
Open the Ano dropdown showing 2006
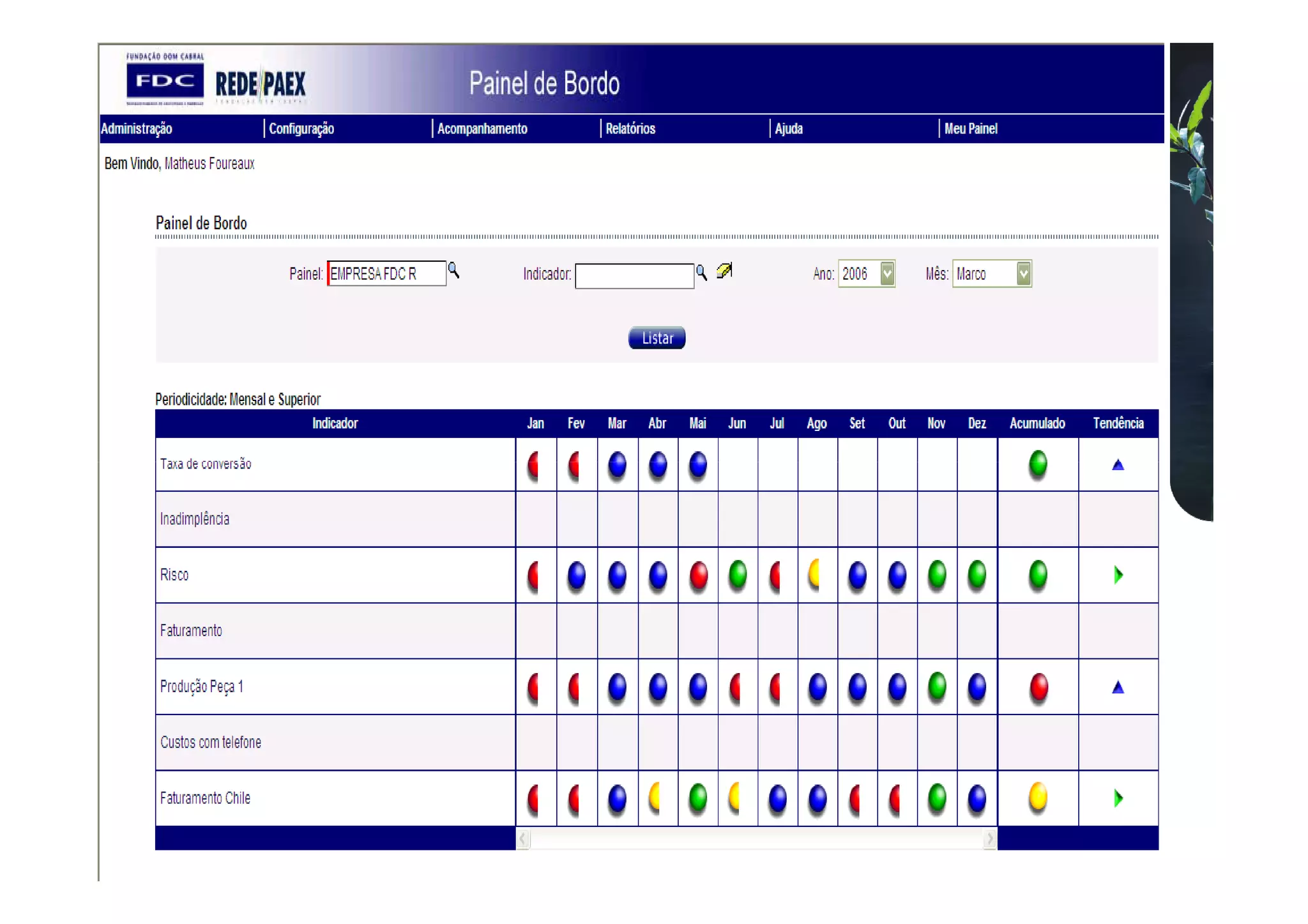(887, 274)
